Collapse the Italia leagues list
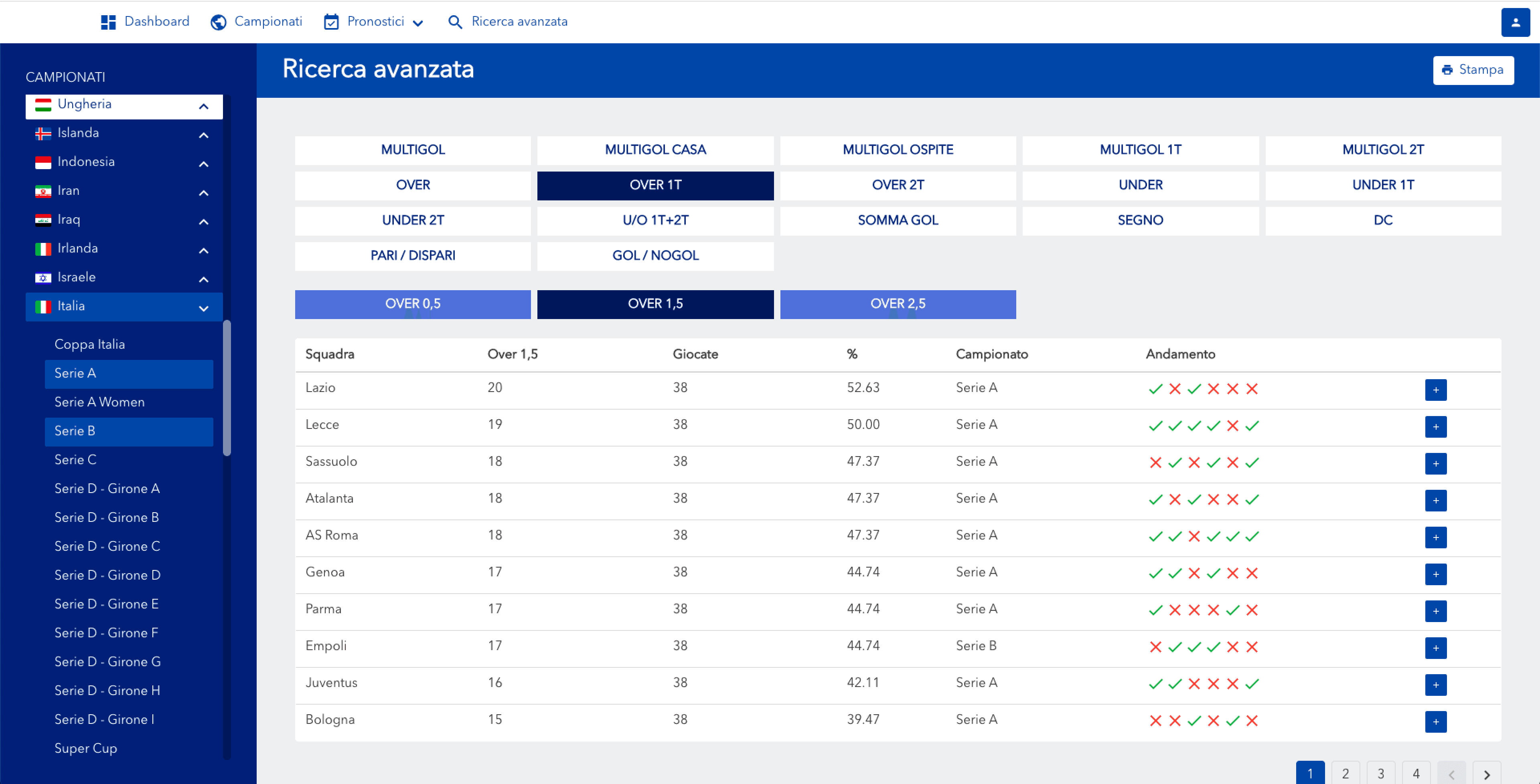1540x784 pixels. [x=203, y=308]
